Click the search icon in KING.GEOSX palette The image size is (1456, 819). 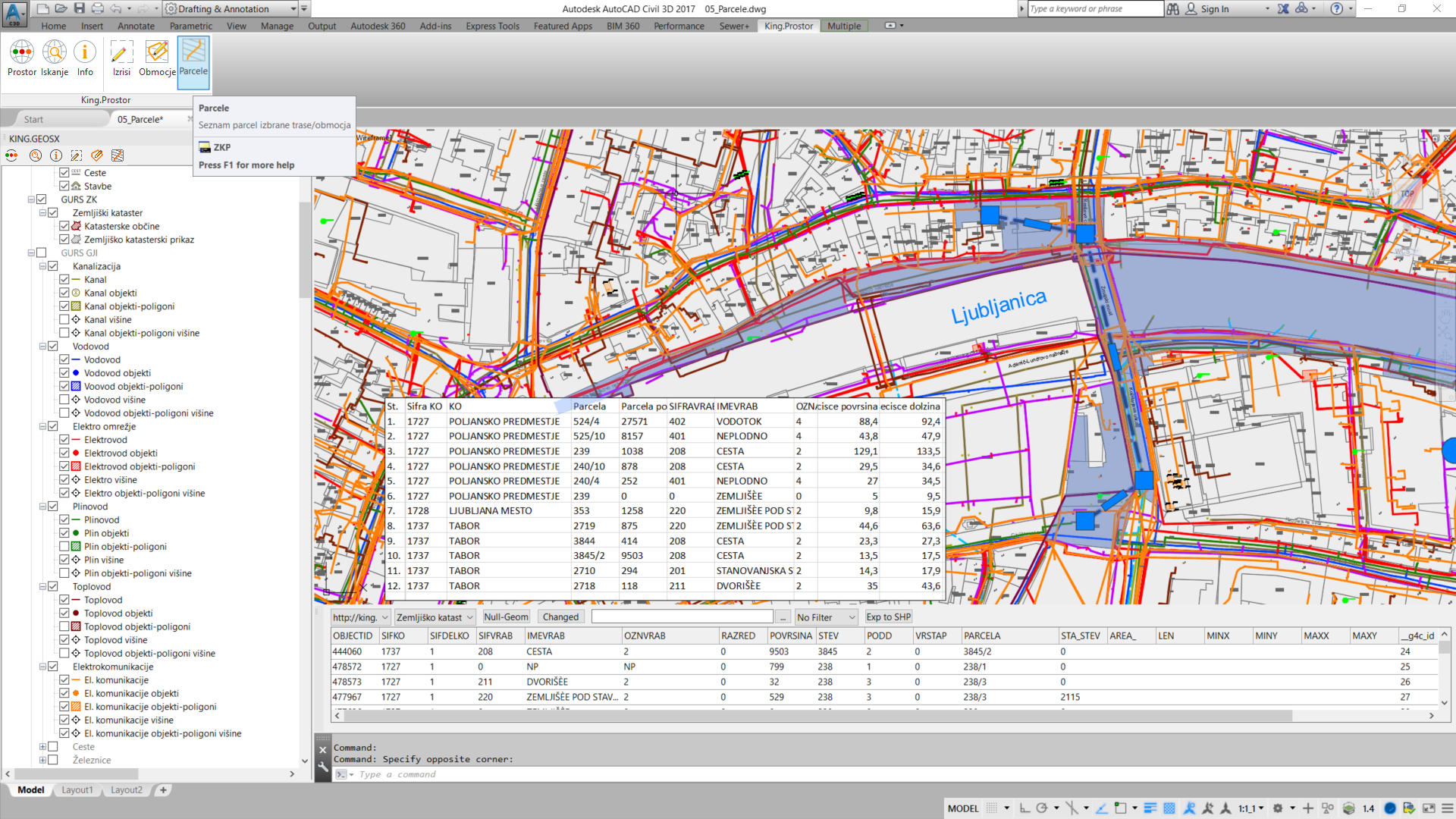click(x=35, y=155)
